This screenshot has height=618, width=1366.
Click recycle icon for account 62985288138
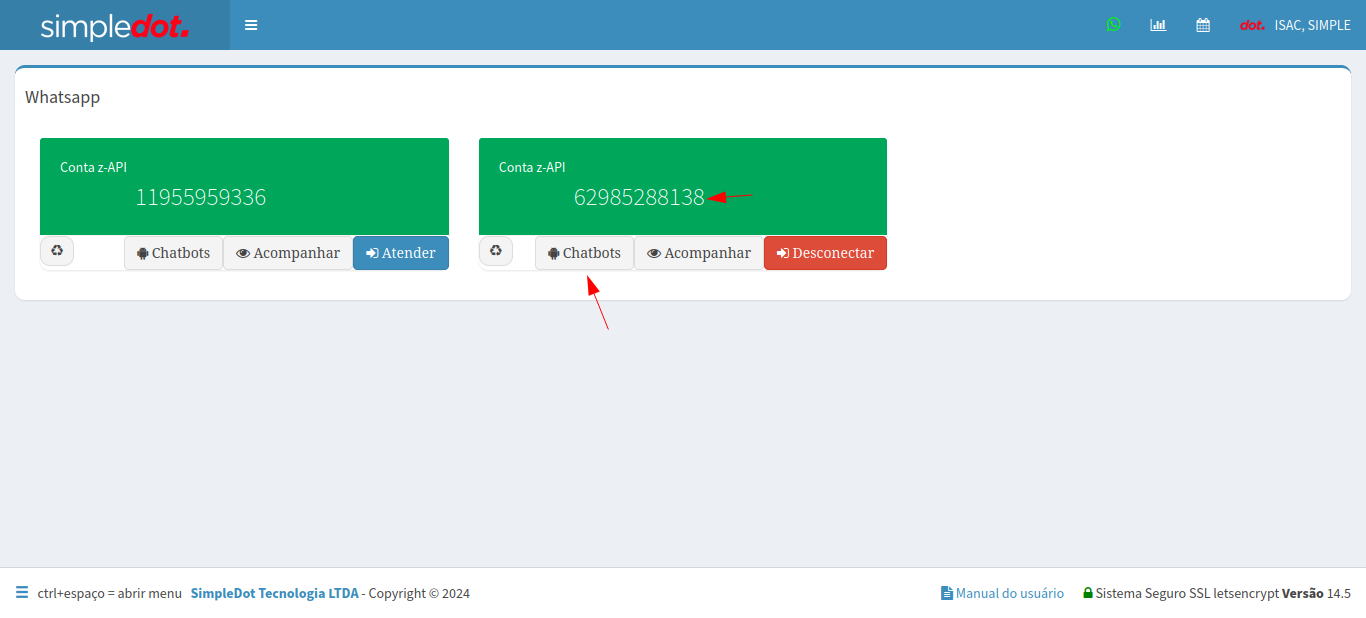coord(496,251)
